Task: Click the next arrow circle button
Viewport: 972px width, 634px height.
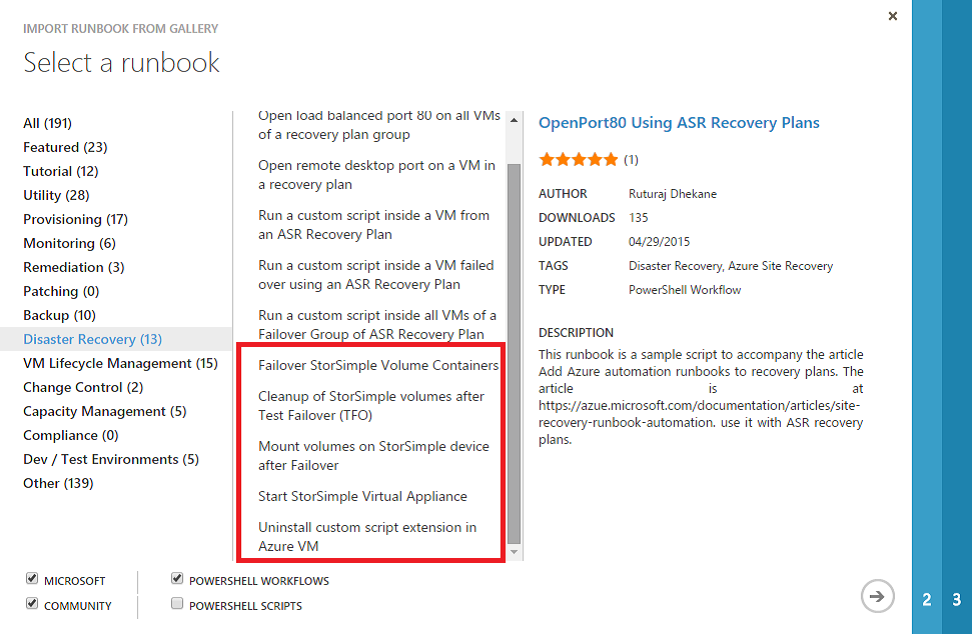Action: click(x=877, y=597)
